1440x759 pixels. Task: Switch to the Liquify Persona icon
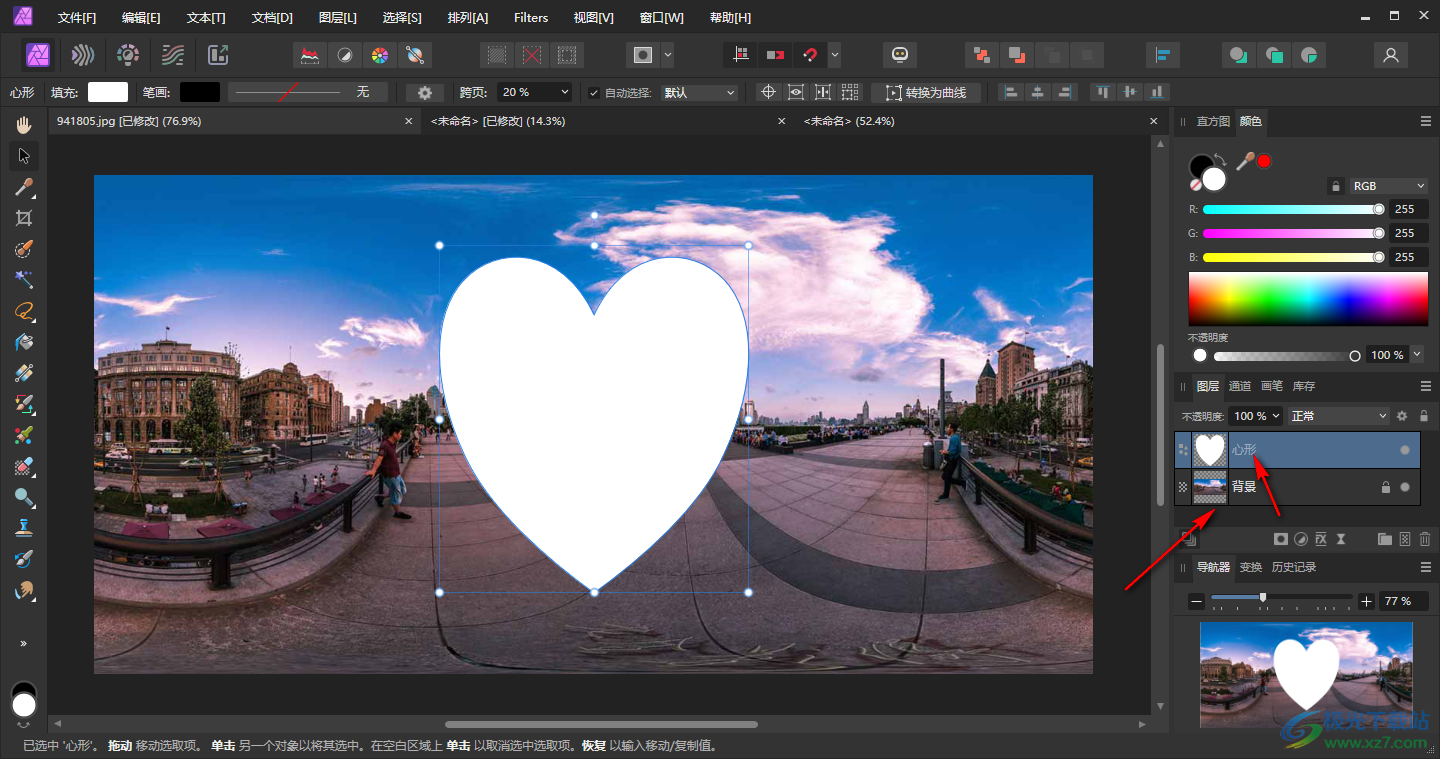(83, 54)
